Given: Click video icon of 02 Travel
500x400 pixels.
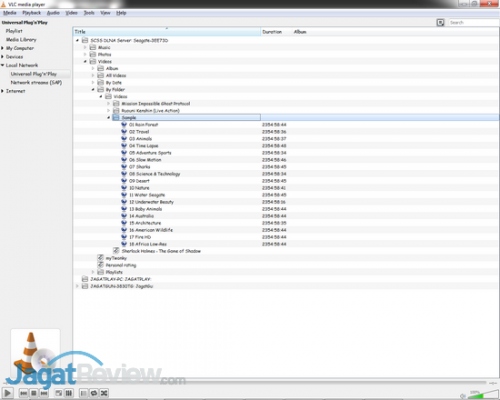Looking at the screenshot, I should (x=124, y=132).
